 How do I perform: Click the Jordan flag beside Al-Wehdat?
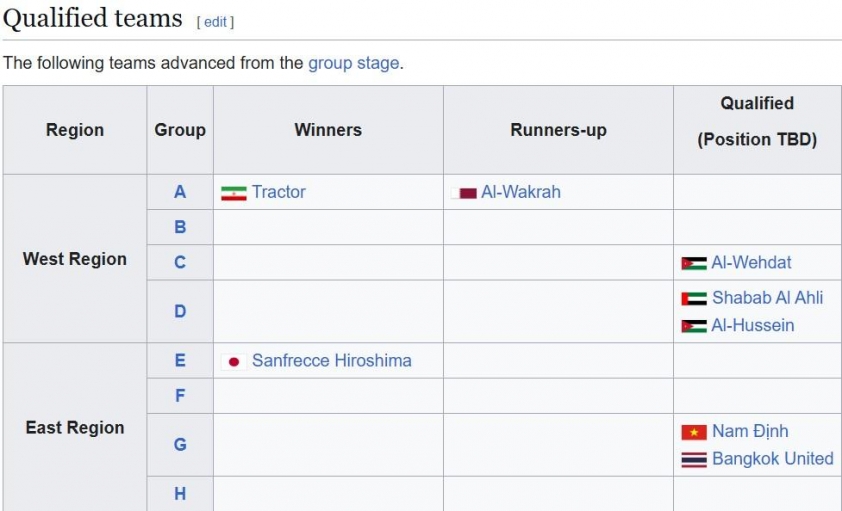coord(694,264)
